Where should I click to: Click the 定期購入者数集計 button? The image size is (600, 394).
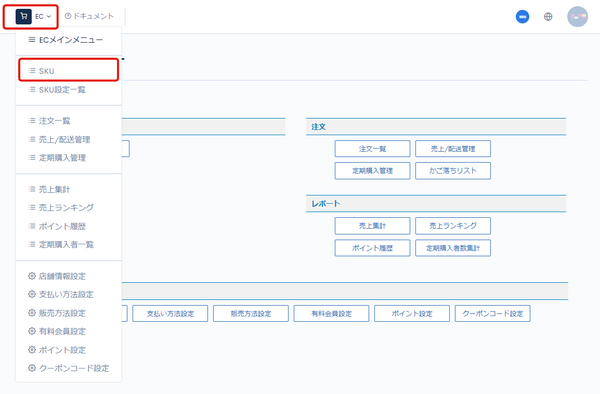[x=453, y=248]
